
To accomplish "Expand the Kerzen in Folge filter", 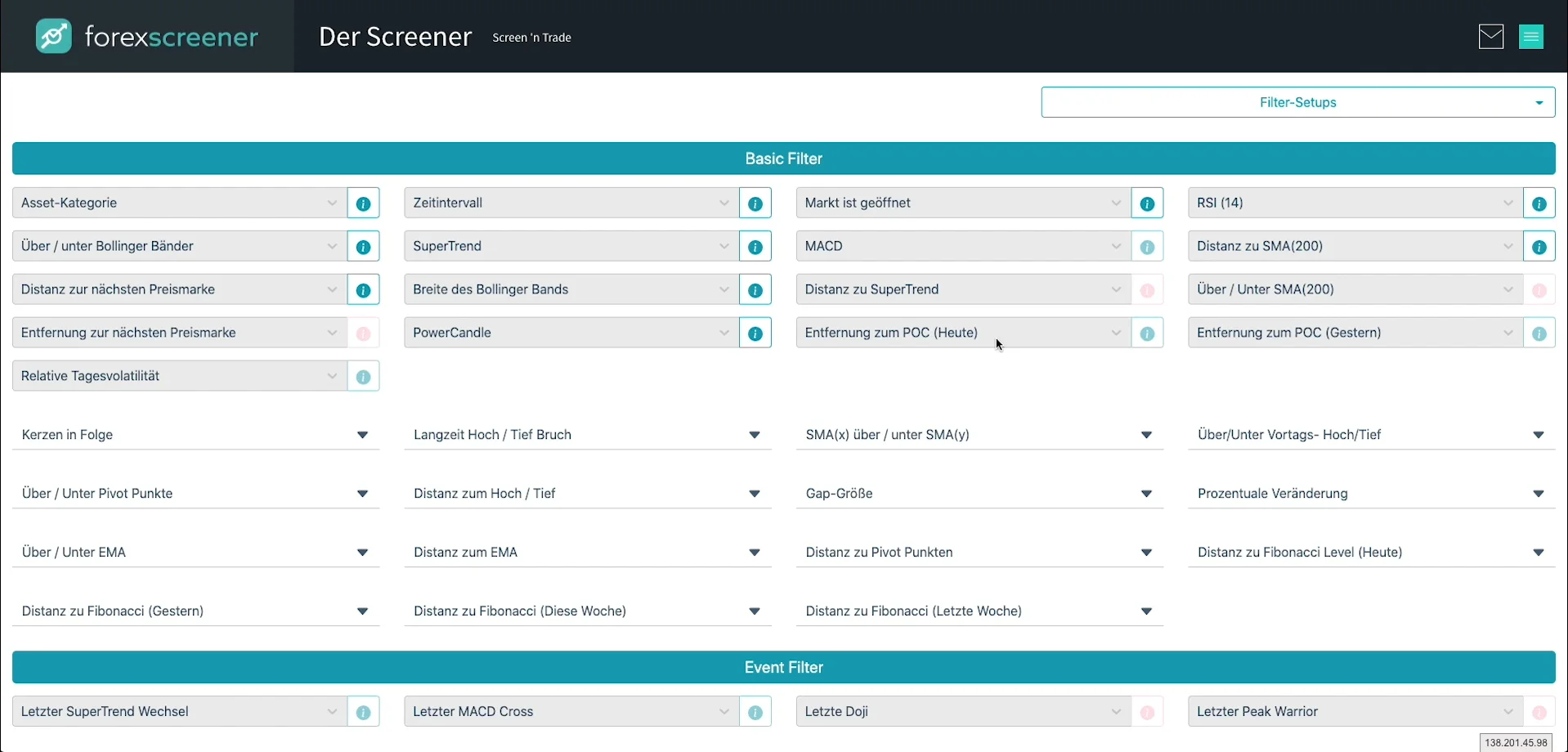I will tap(196, 435).
